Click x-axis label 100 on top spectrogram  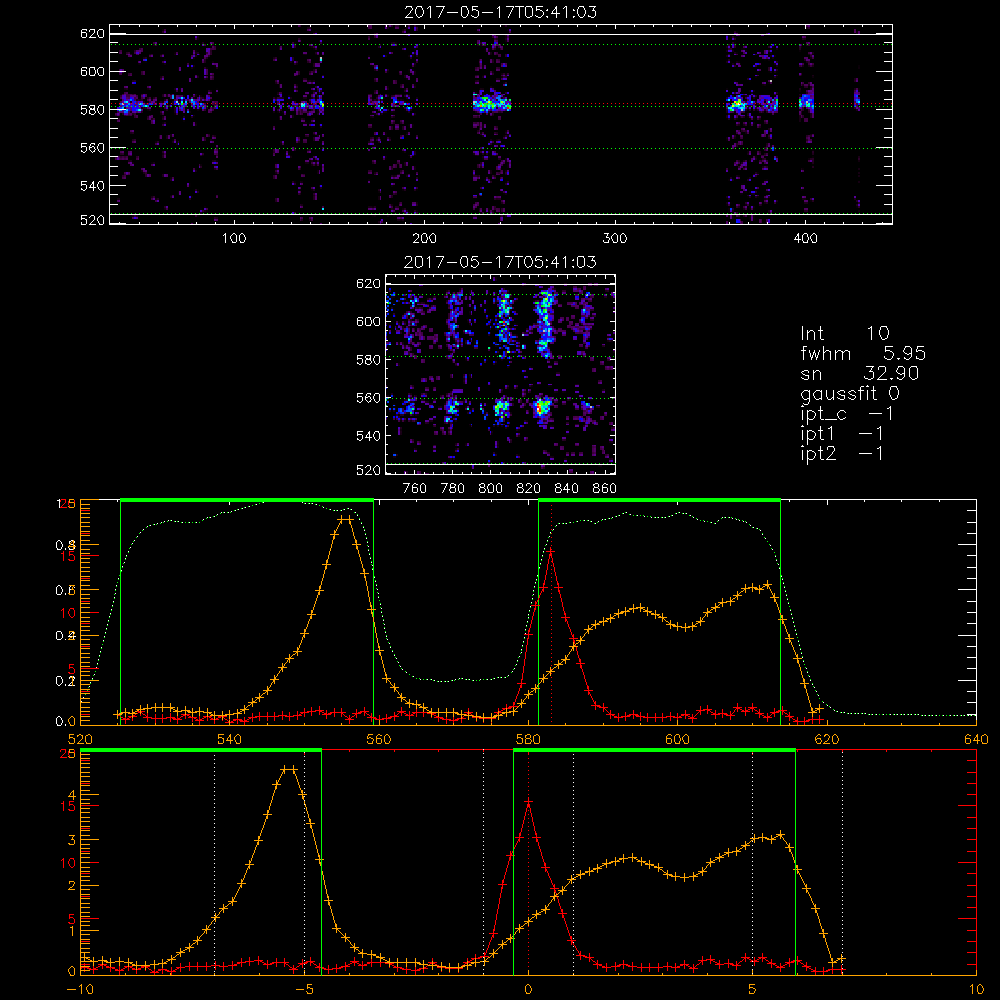click(234, 239)
